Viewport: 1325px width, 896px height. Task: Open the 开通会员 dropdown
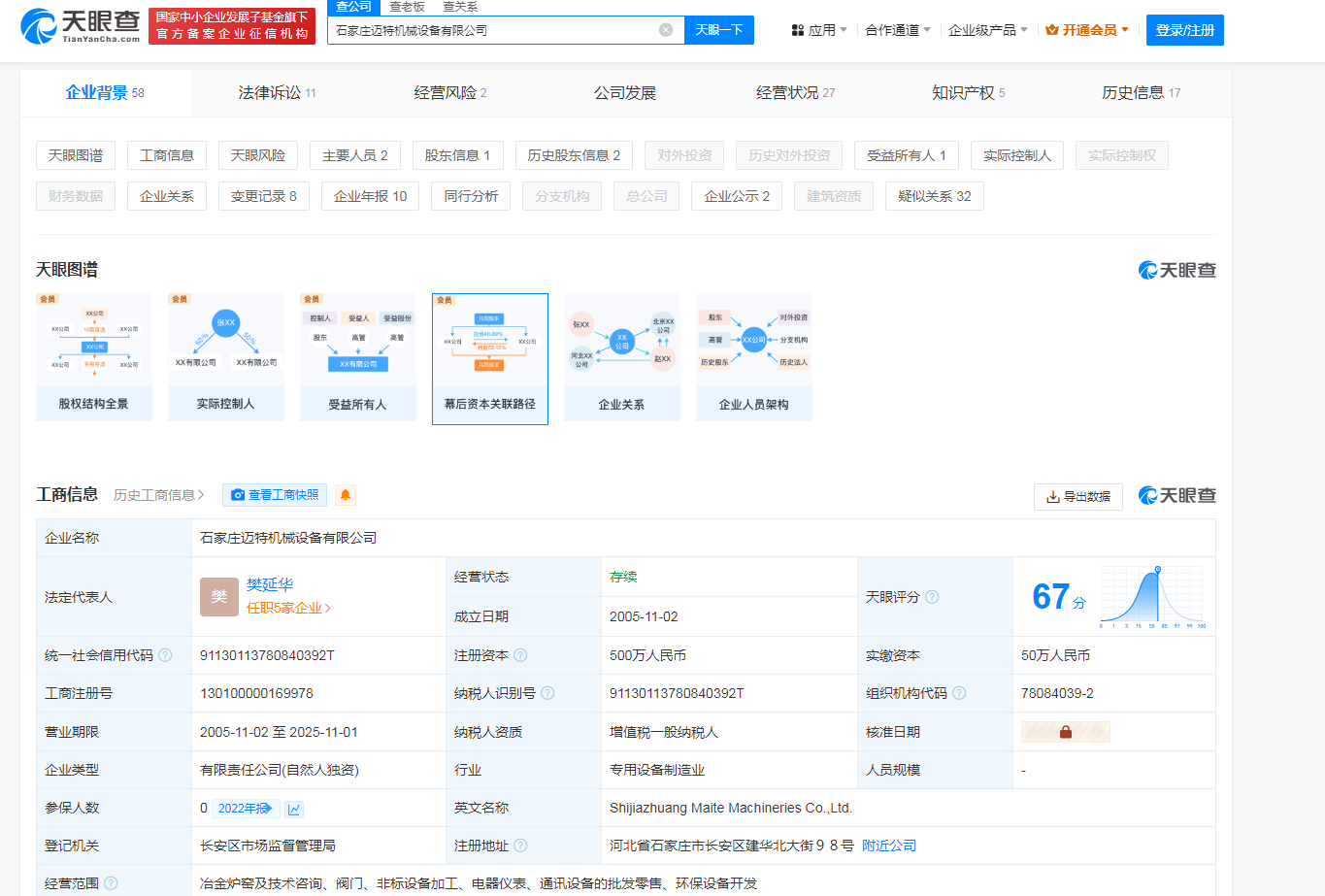(1087, 30)
